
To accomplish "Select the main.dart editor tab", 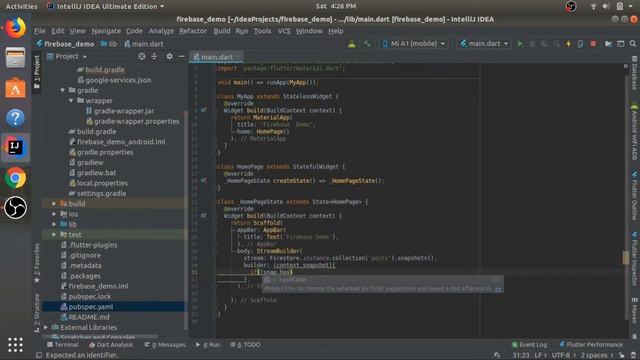I will click(x=216, y=57).
